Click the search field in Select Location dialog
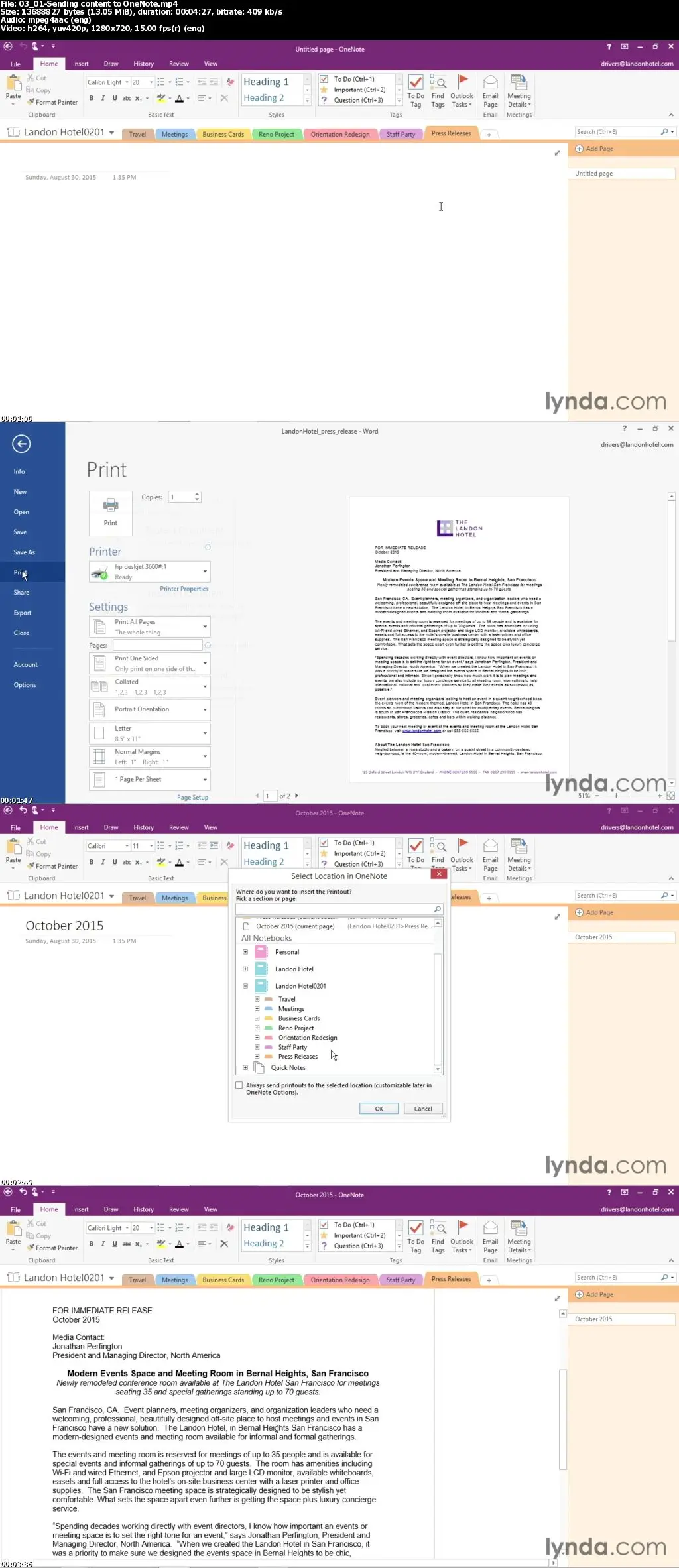 coord(339,909)
